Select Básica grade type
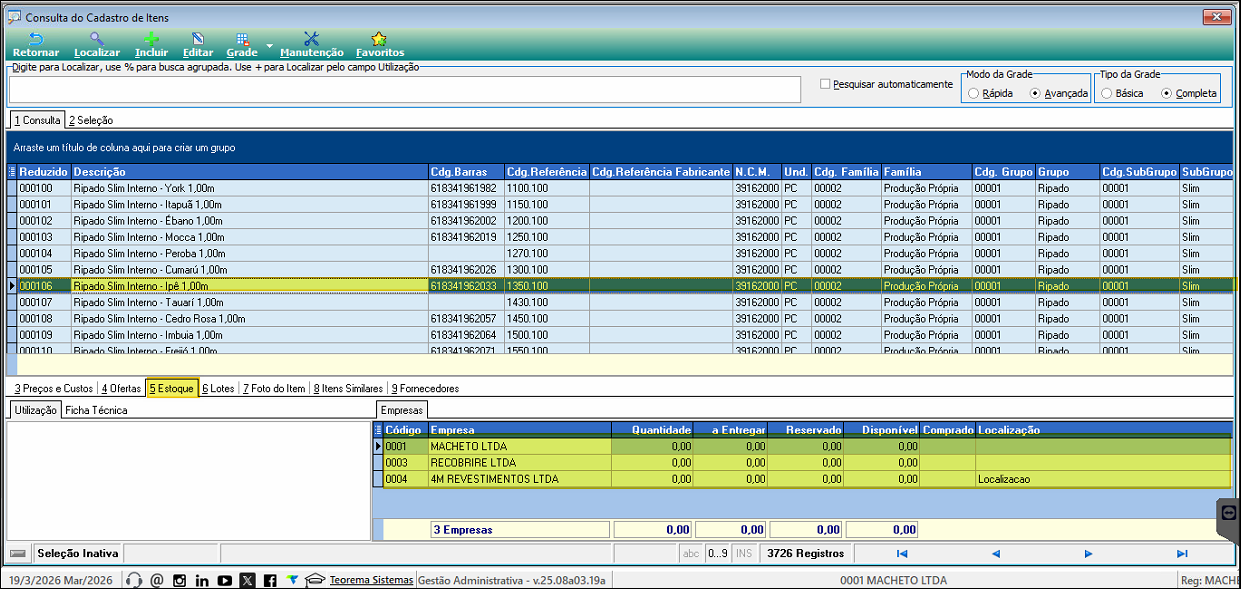1241x589 pixels. [x=1106, y=93]
